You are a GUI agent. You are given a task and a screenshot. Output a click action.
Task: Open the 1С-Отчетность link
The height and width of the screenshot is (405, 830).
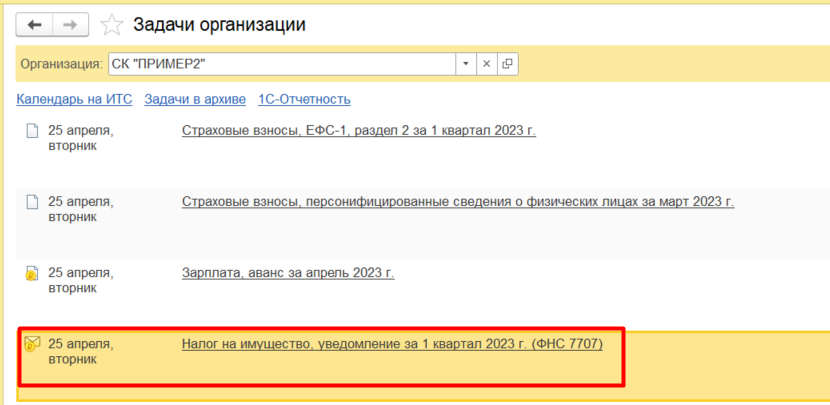coord(304,99)
